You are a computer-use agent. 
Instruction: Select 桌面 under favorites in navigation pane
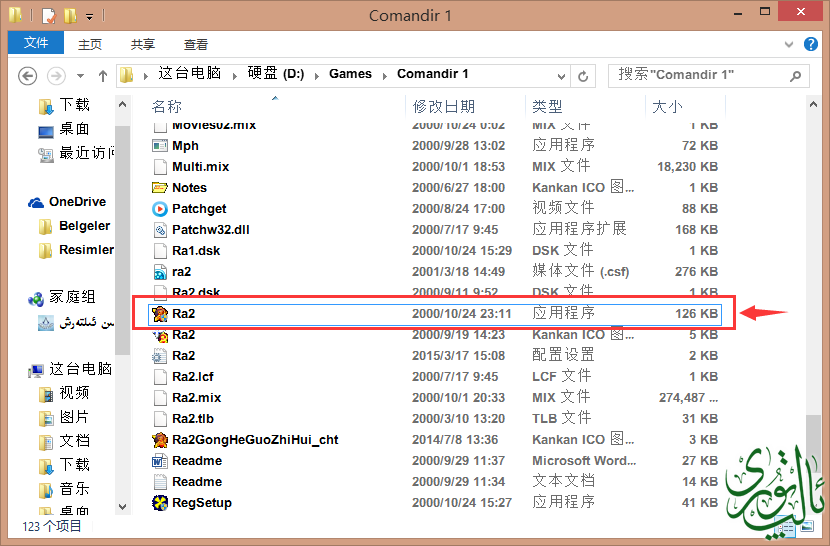(64, 129)
